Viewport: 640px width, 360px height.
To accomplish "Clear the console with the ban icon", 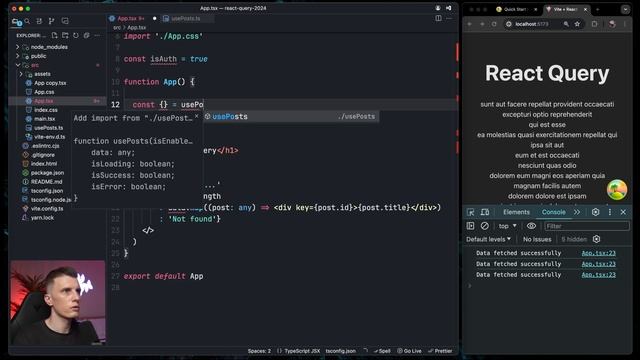I will 484,226.
